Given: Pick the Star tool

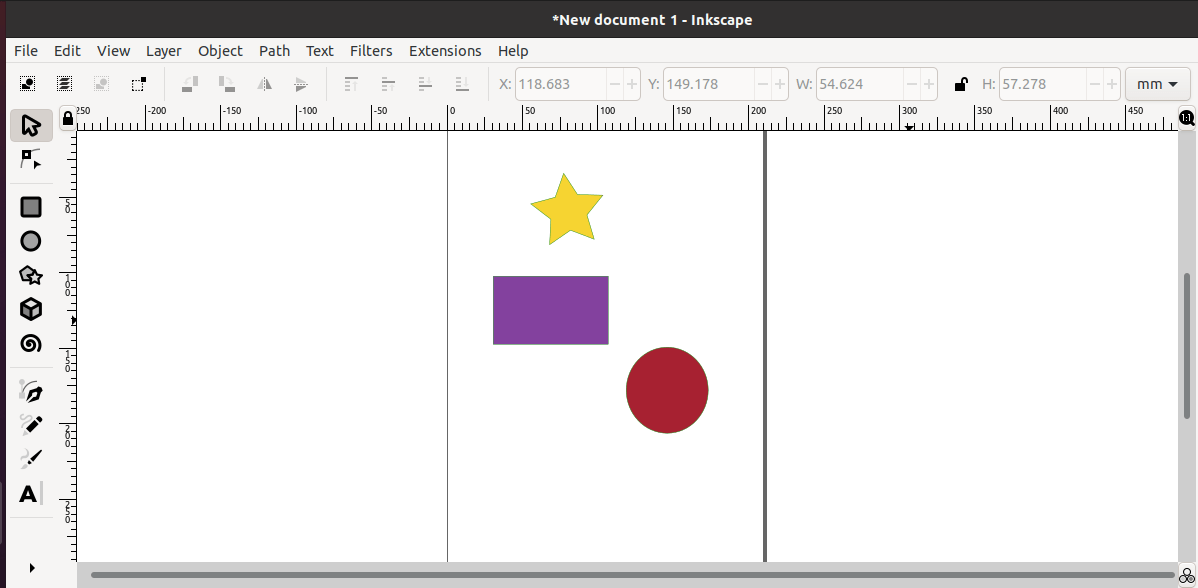Looking at the screenshot, I should point(31,274).
